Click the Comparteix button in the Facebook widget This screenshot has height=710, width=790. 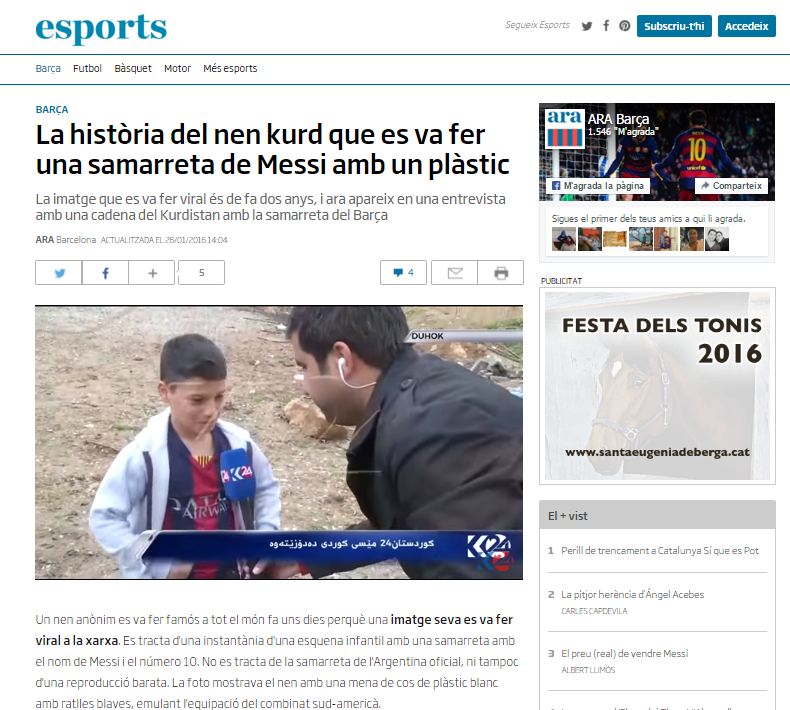(731, 185)
